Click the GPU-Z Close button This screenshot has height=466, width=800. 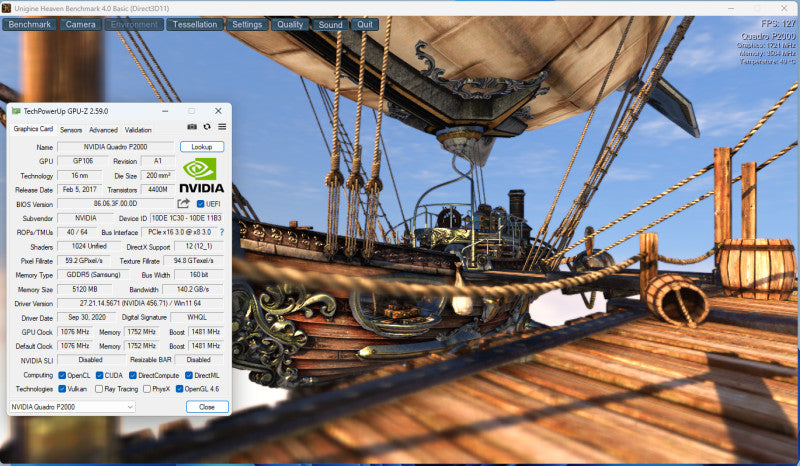[207, 407]
